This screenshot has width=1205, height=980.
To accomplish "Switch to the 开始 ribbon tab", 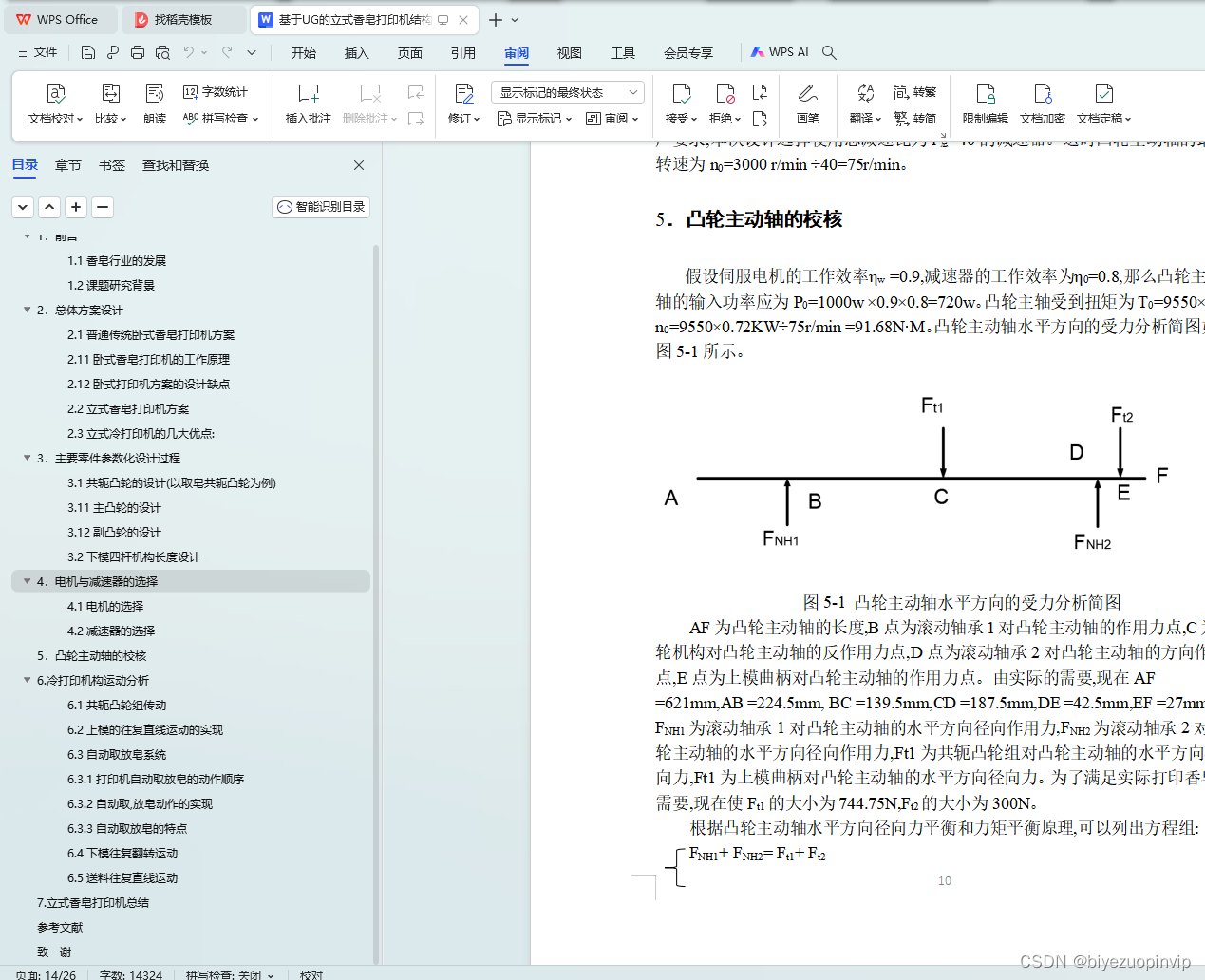I will 304,53.
